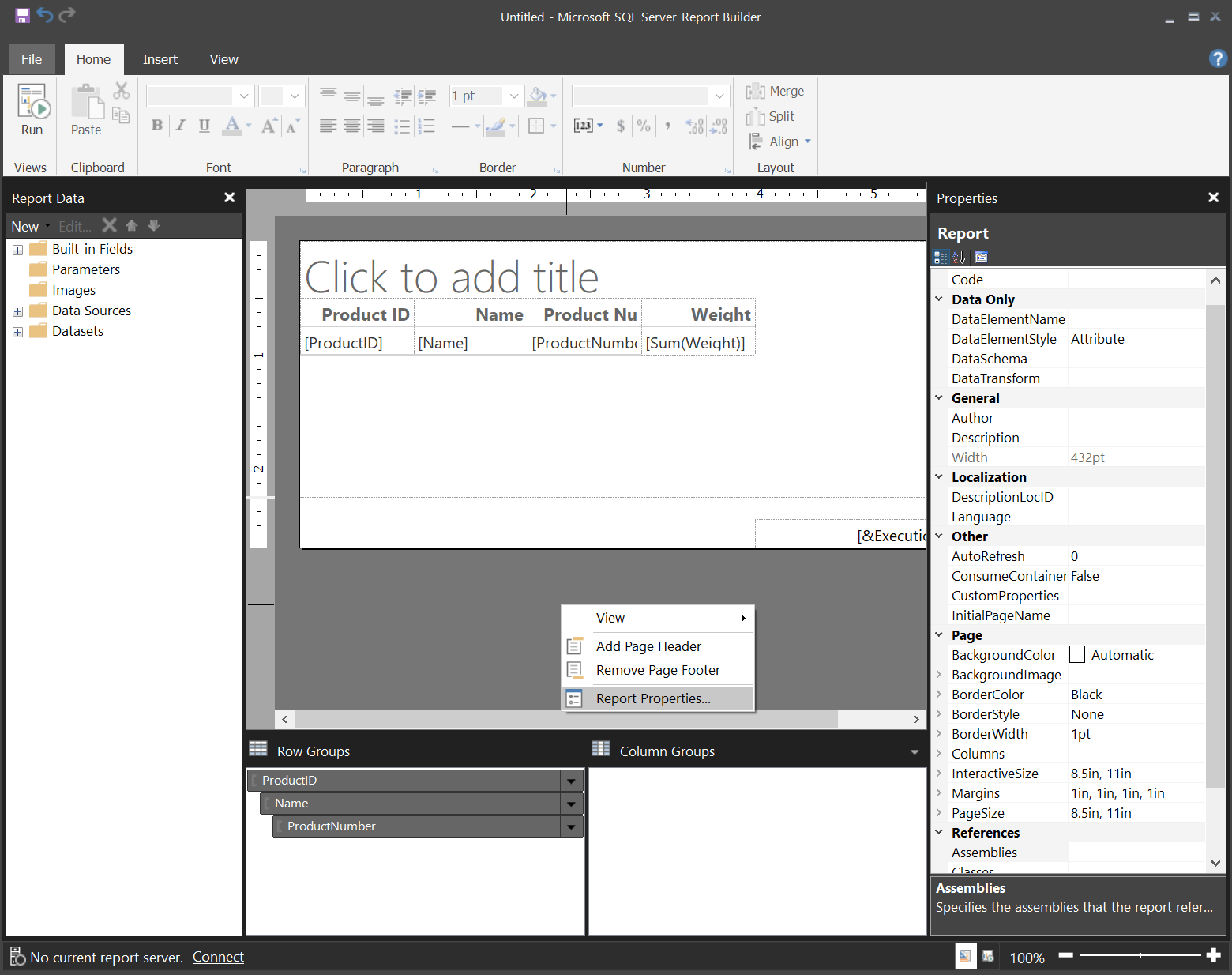Switch Properties to Categorized view
The width and height of the screenshot is (1232, 975).
(941, 257)
